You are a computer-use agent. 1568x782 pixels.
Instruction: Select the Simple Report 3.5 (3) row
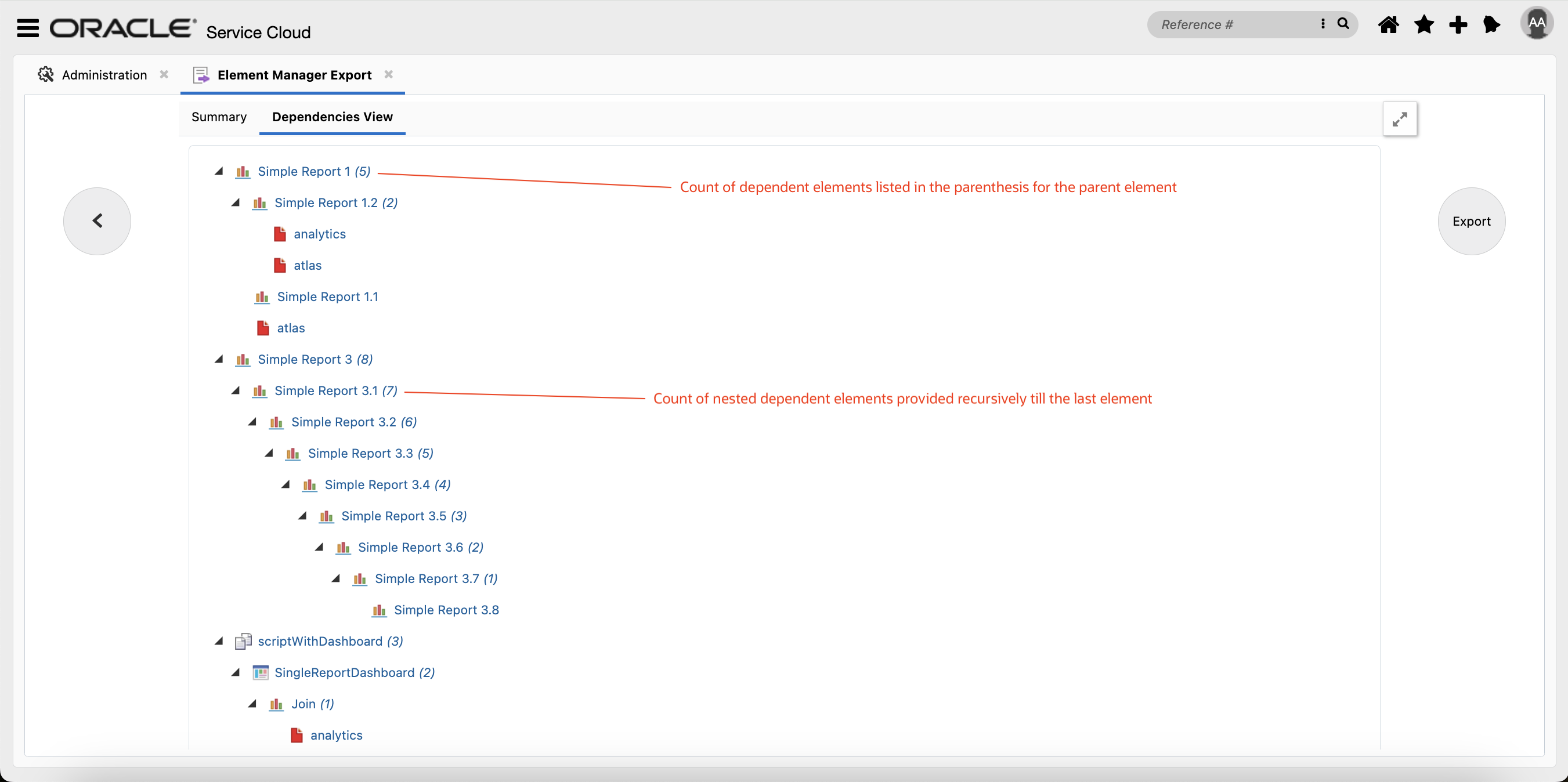(403, 516)
